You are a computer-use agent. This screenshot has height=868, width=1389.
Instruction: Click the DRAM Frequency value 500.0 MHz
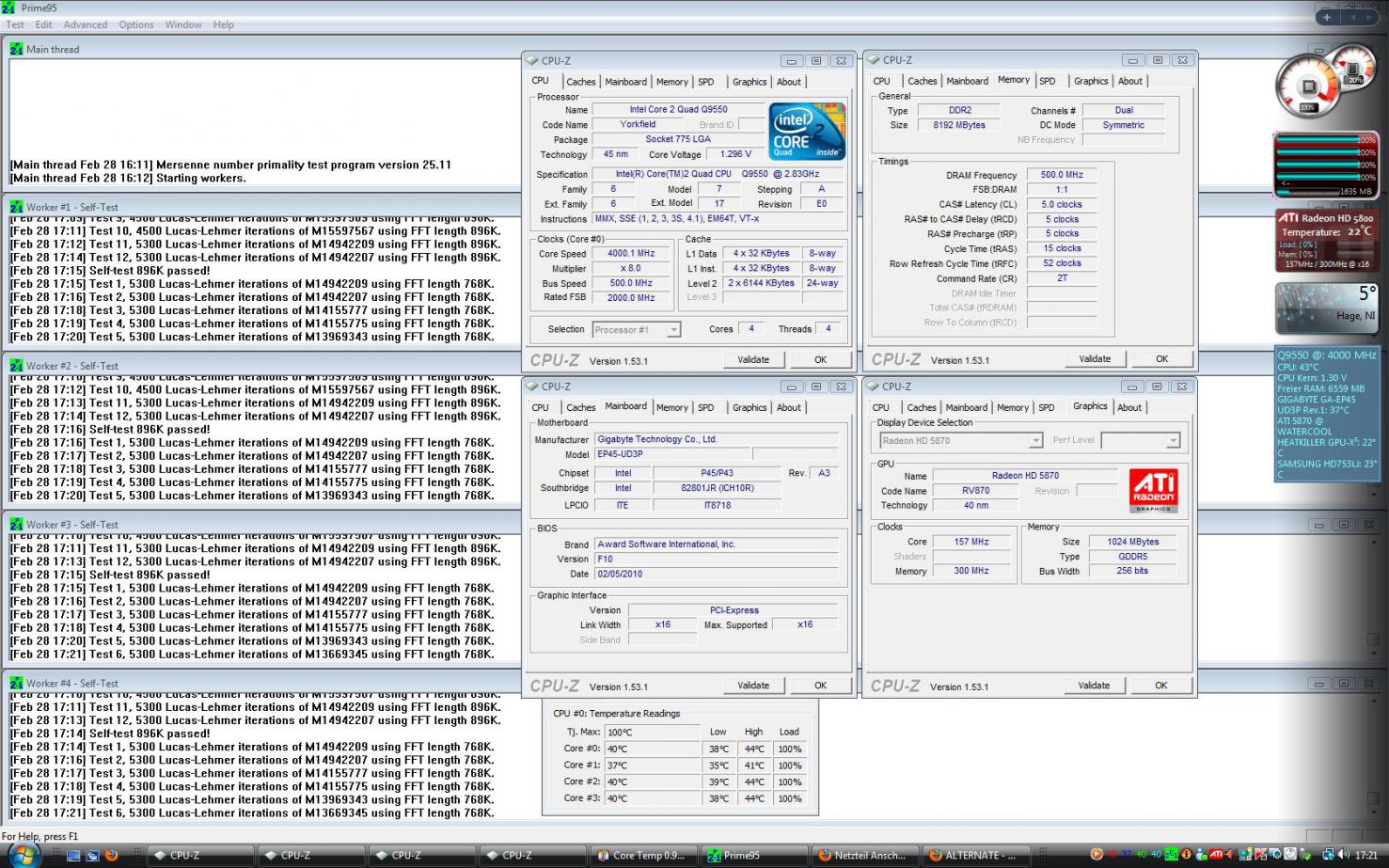(1062, 175)
